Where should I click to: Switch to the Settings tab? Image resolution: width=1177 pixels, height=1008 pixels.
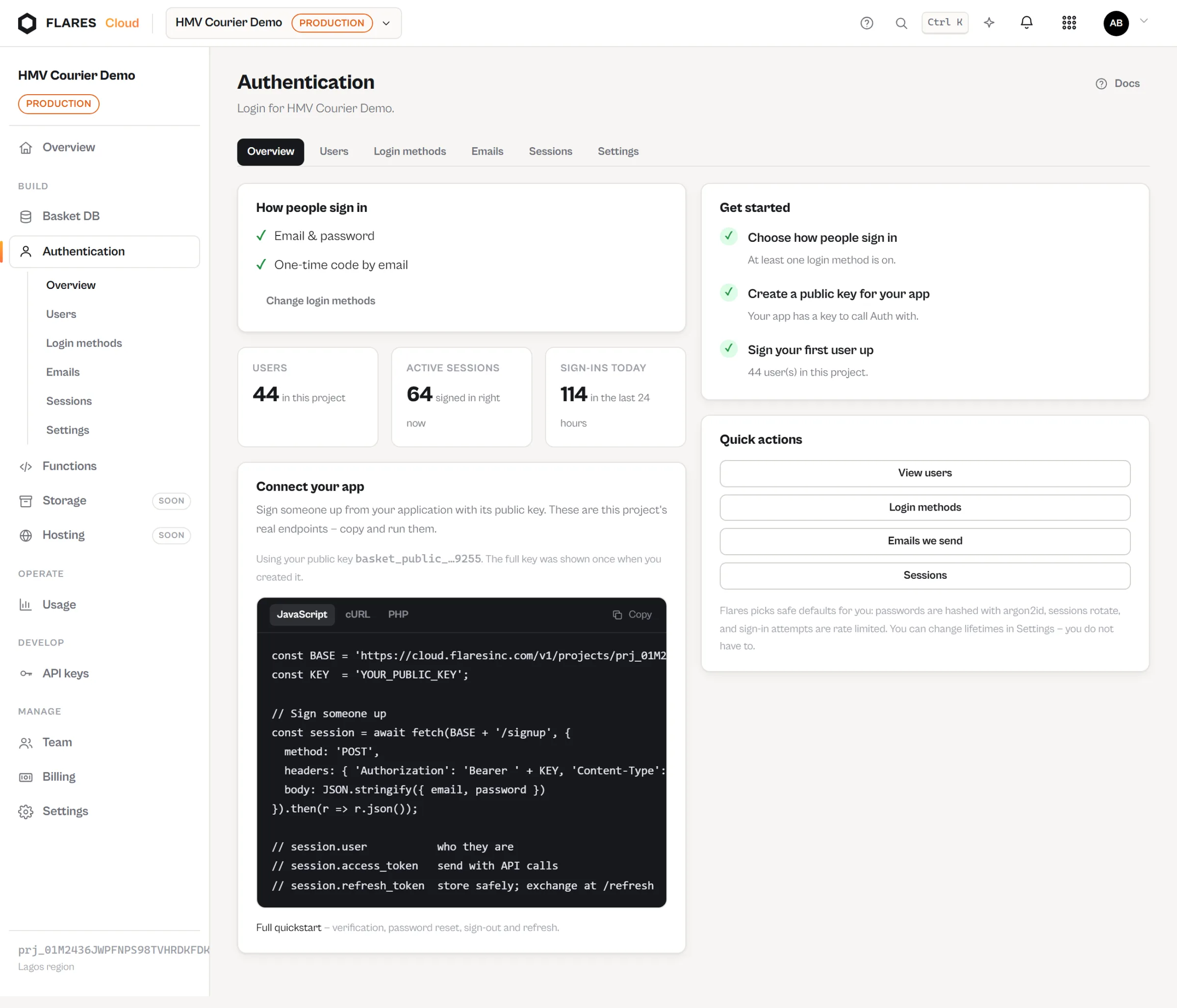[618, 152]
